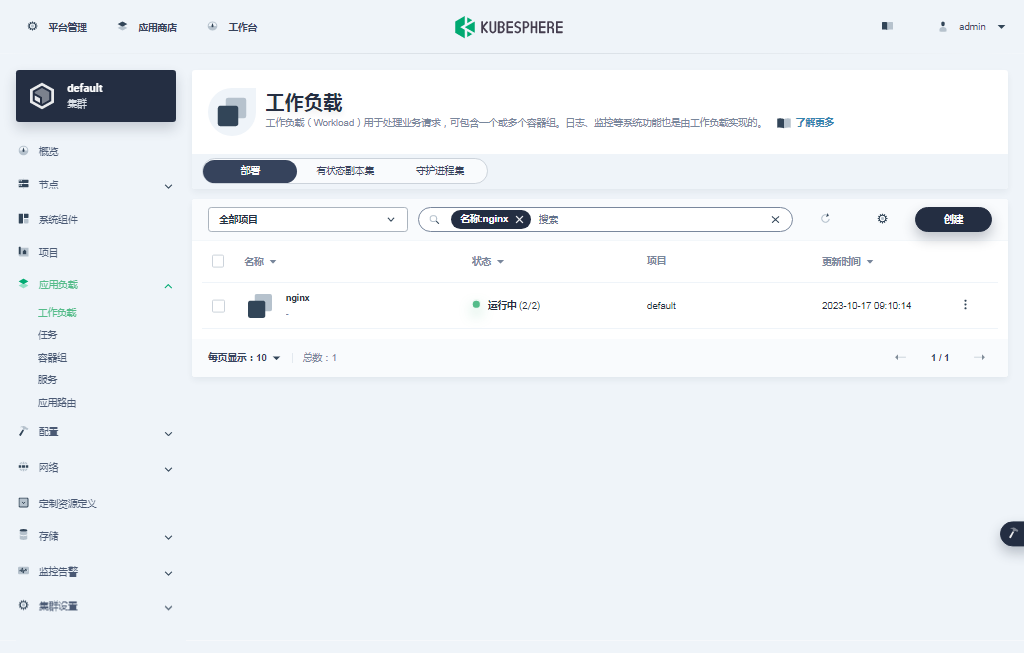
Task: Go to the previous page arrow
Action: click(x=900, y=357)
